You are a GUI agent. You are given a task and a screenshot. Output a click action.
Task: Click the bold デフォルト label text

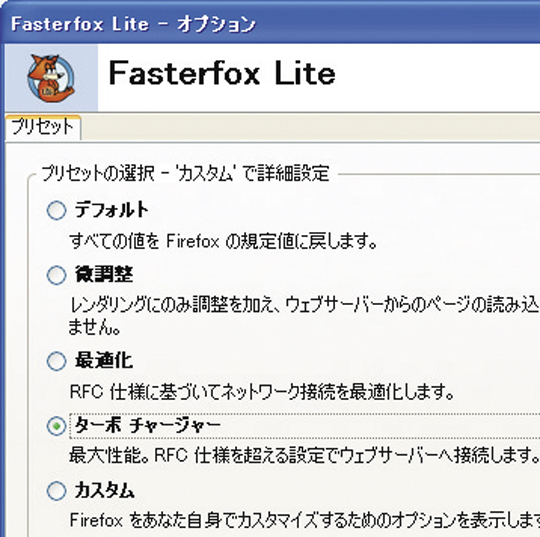(x=112, y=209)
